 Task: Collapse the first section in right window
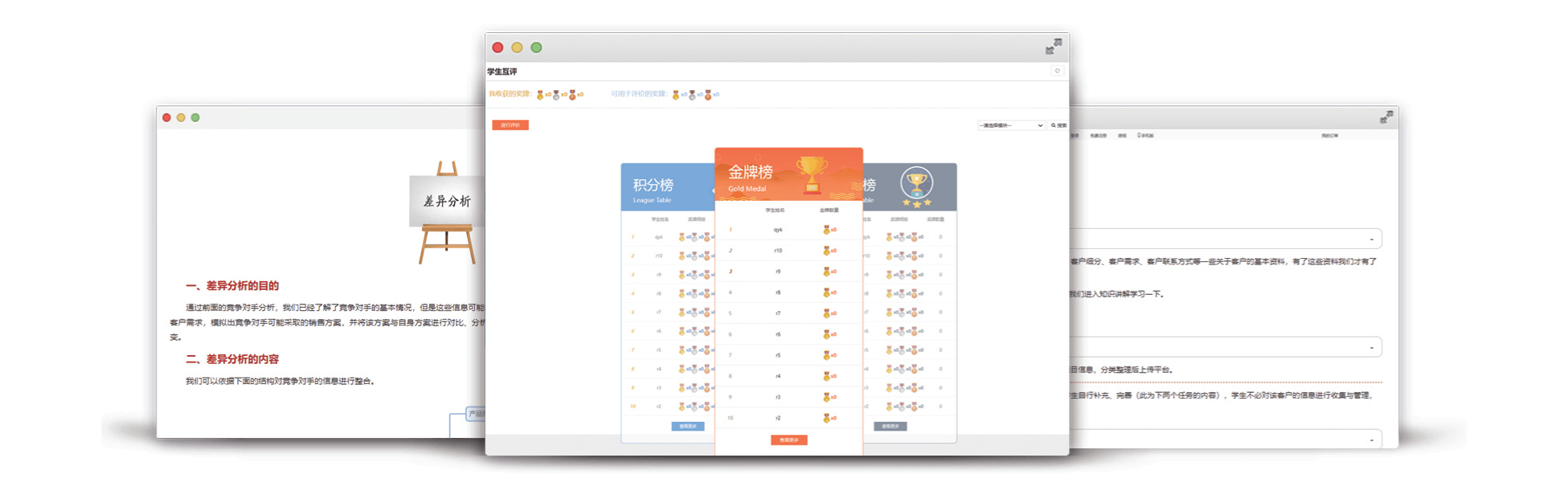click(x=1371, y=239)
